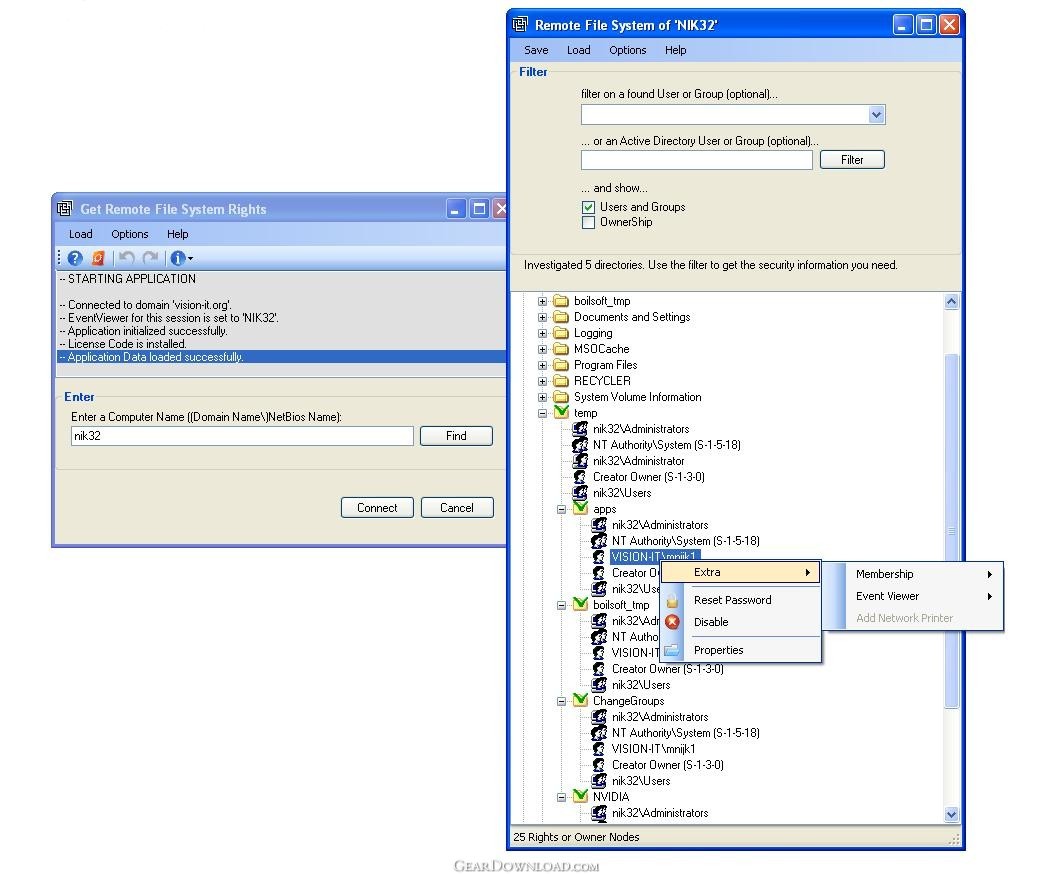Click the red flag toolbar icon
Image resolution: width=1053 pixels, height=874 pixels.
(98, 258)
